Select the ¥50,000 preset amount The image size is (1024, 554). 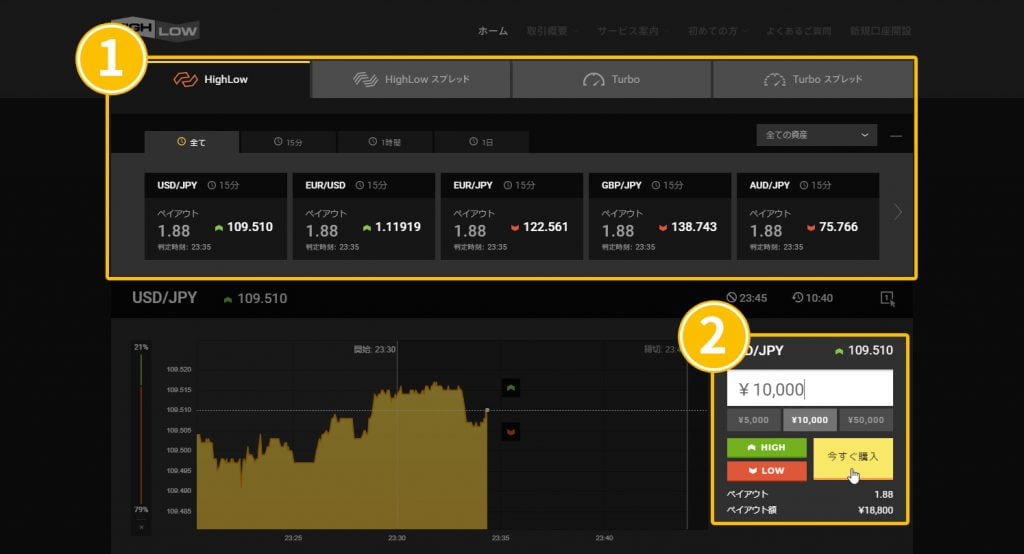[865, 421]
